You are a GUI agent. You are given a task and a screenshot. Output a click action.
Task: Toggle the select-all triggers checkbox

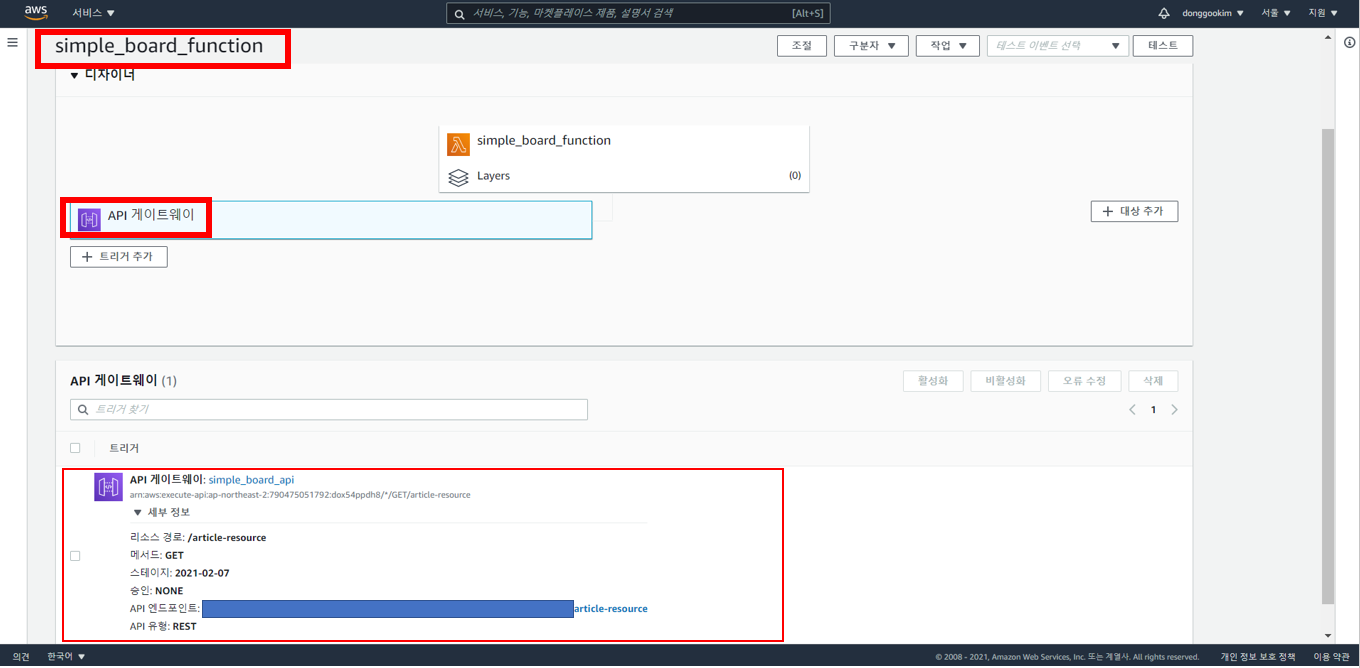[x=75, y=448]
